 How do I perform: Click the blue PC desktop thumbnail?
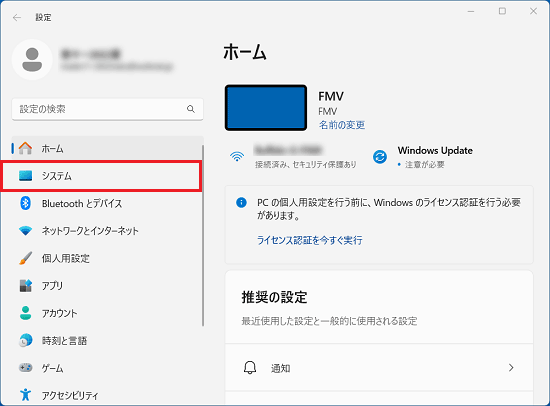tap(266, 108)
